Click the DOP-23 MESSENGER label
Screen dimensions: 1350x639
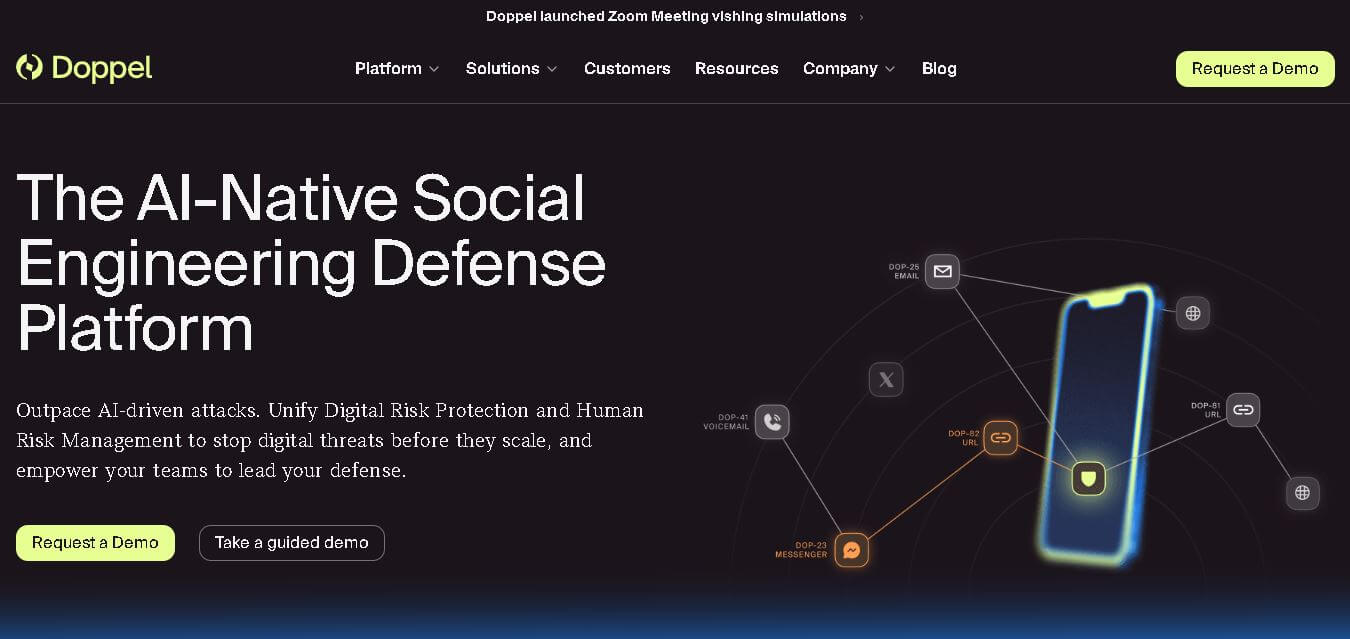pyautogui.click(x=802, y=550)
